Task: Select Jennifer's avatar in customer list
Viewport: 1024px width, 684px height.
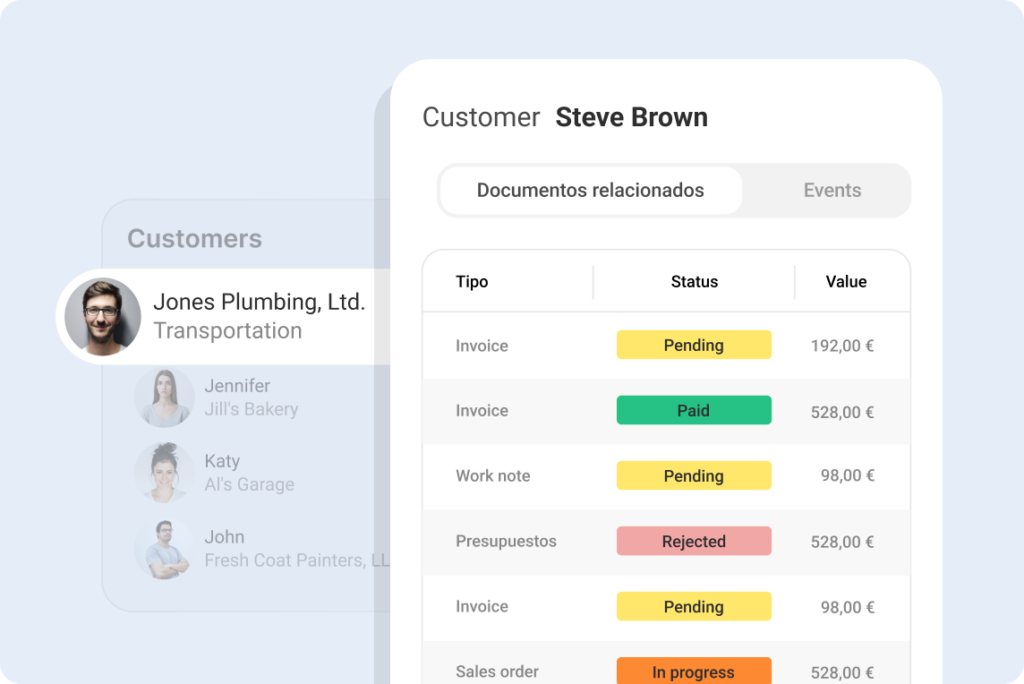Action: pos(164,397)
